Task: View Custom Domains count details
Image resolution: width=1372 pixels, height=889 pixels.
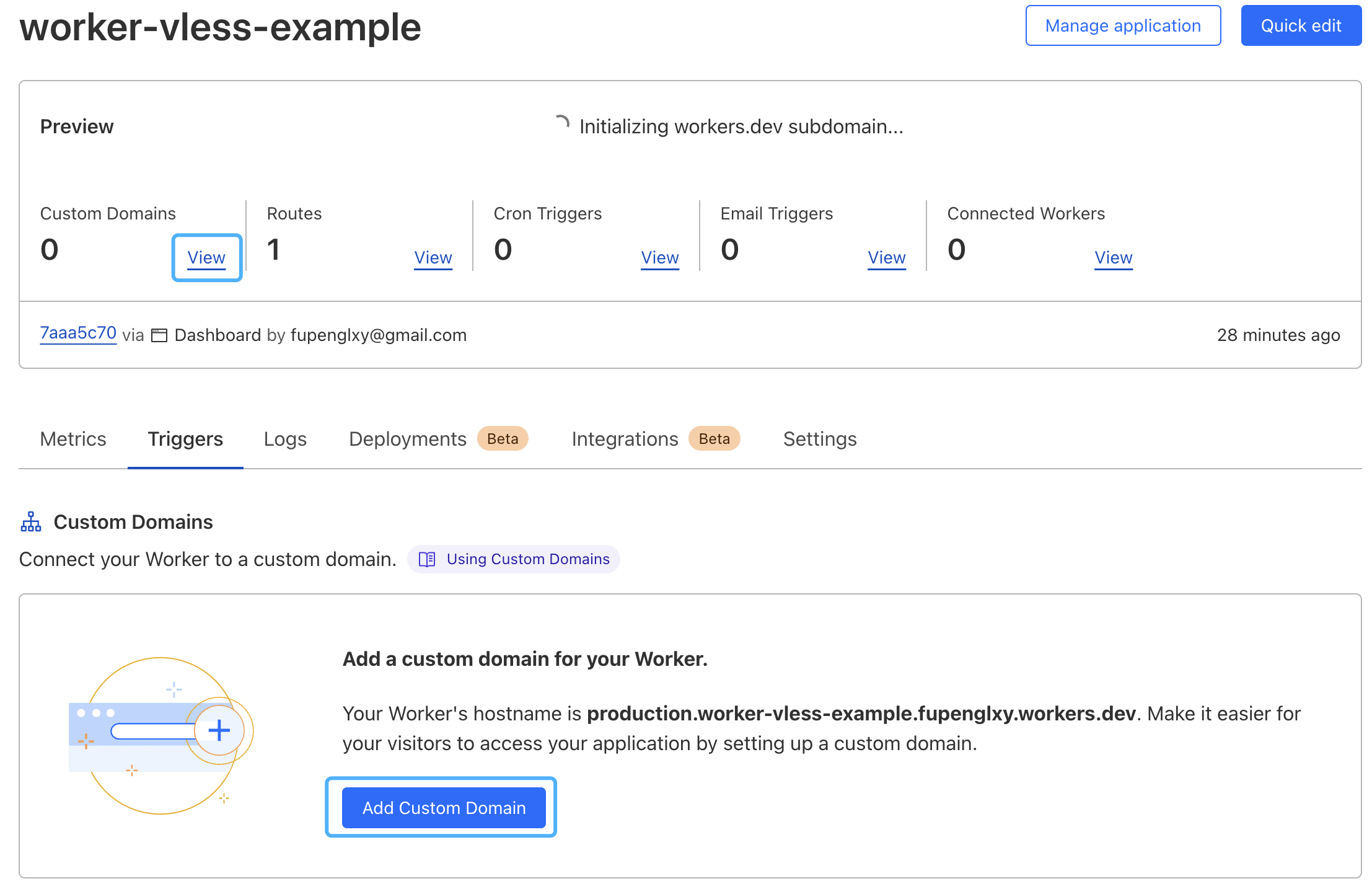Action: (x=206, y=257)
